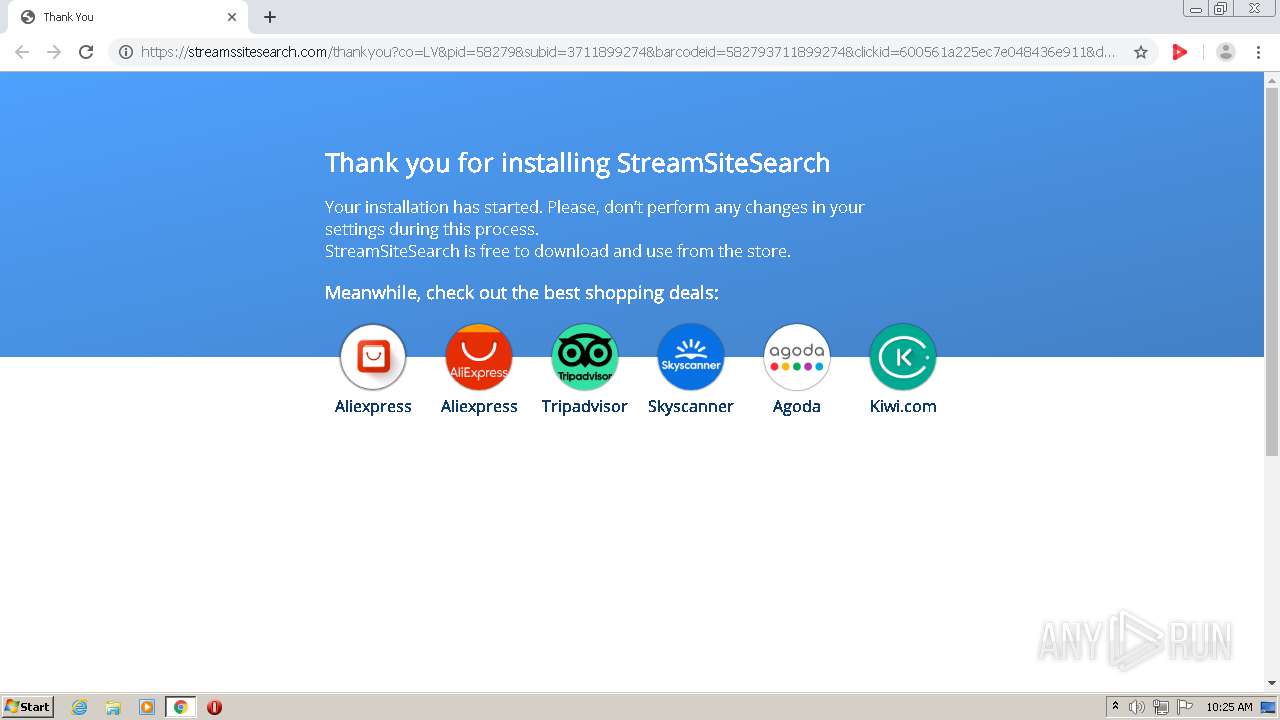
Task: Open the Action Center flag icon
Action: [x=1185, y=707]
